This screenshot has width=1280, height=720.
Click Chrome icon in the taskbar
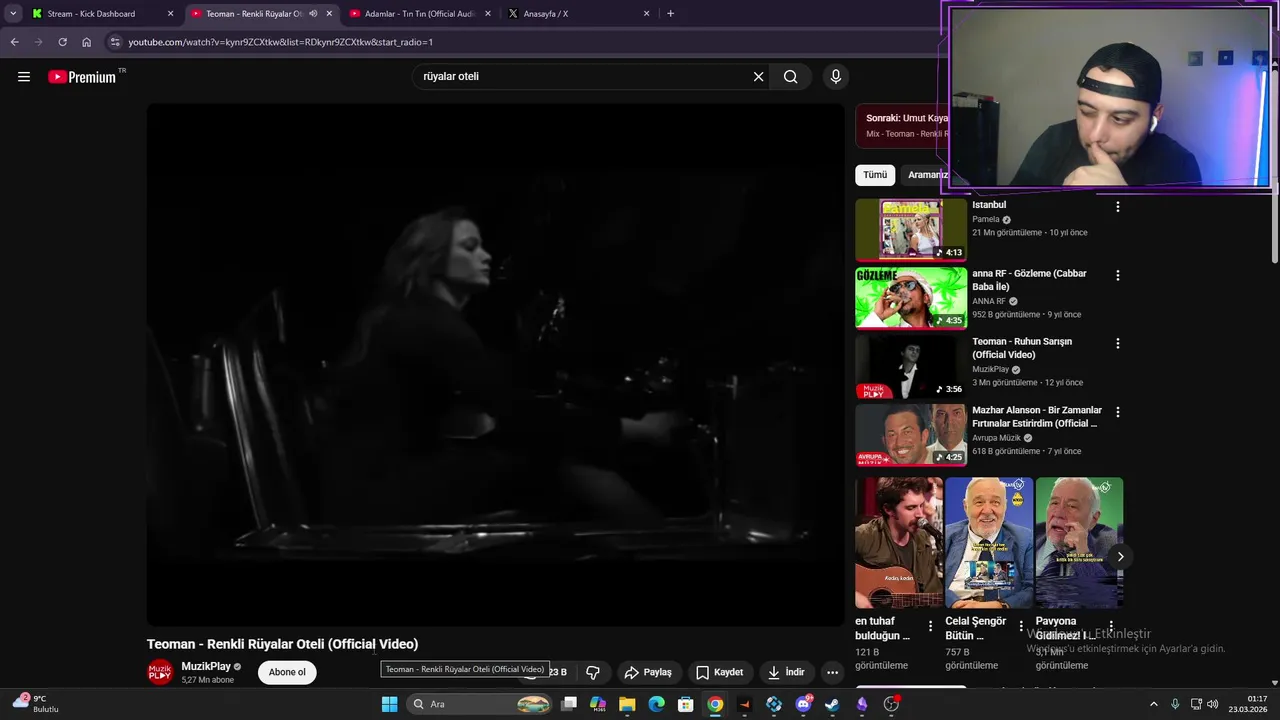point(715,704)
